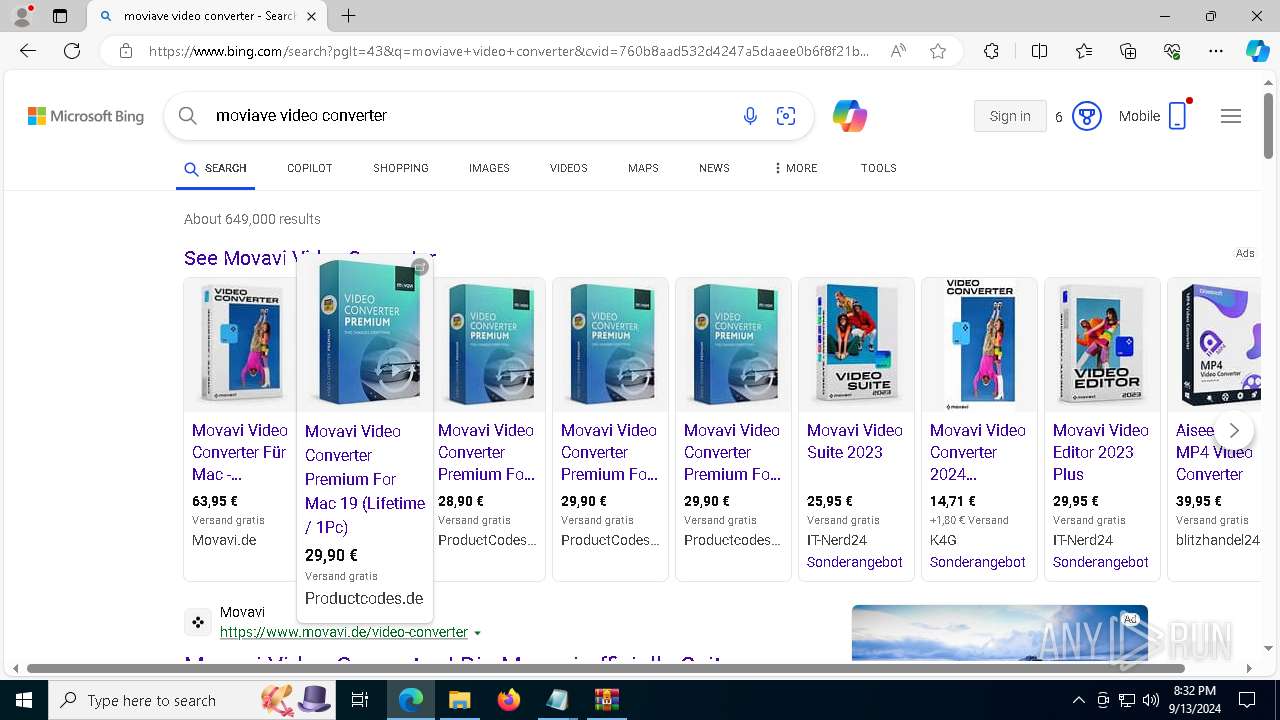
Task: Switch to VIDEOS tab
Action: pyautogui.click(x=569, y=168)
